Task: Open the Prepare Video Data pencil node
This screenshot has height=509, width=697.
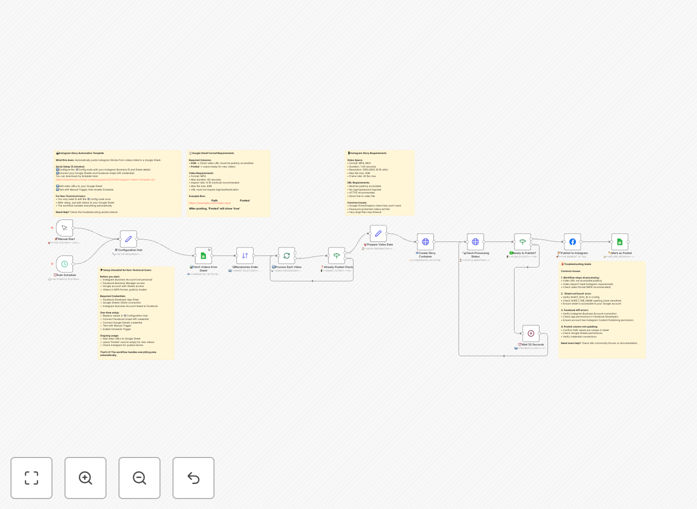Action: pyautogui.click(x=378, y=233)
